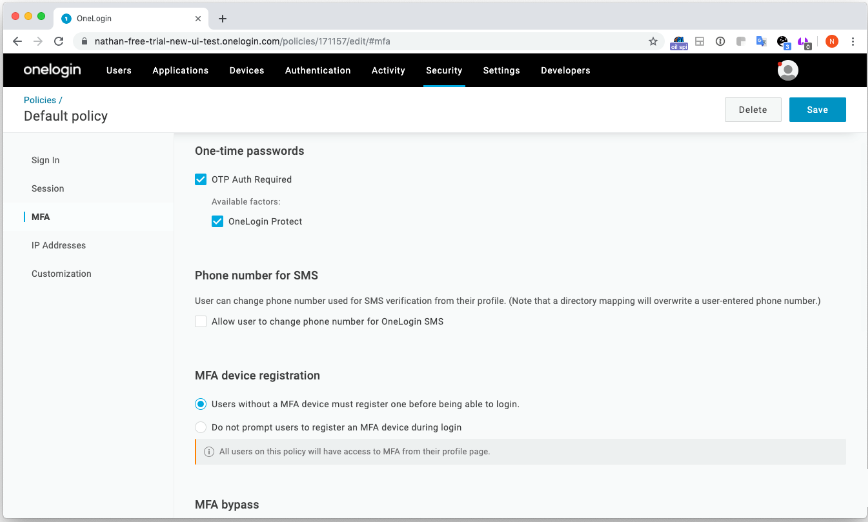Viewport: 868px width, 522px height.
Task: Open Chrome profile avatar N
Action: [x=831, y=42]
